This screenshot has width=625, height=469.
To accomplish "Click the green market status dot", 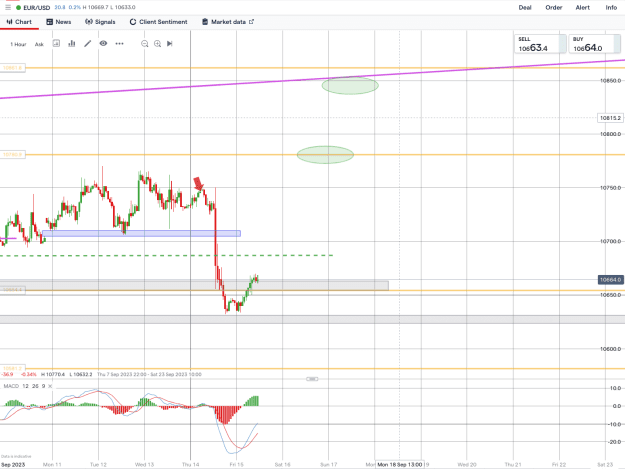I will [18, 8].
